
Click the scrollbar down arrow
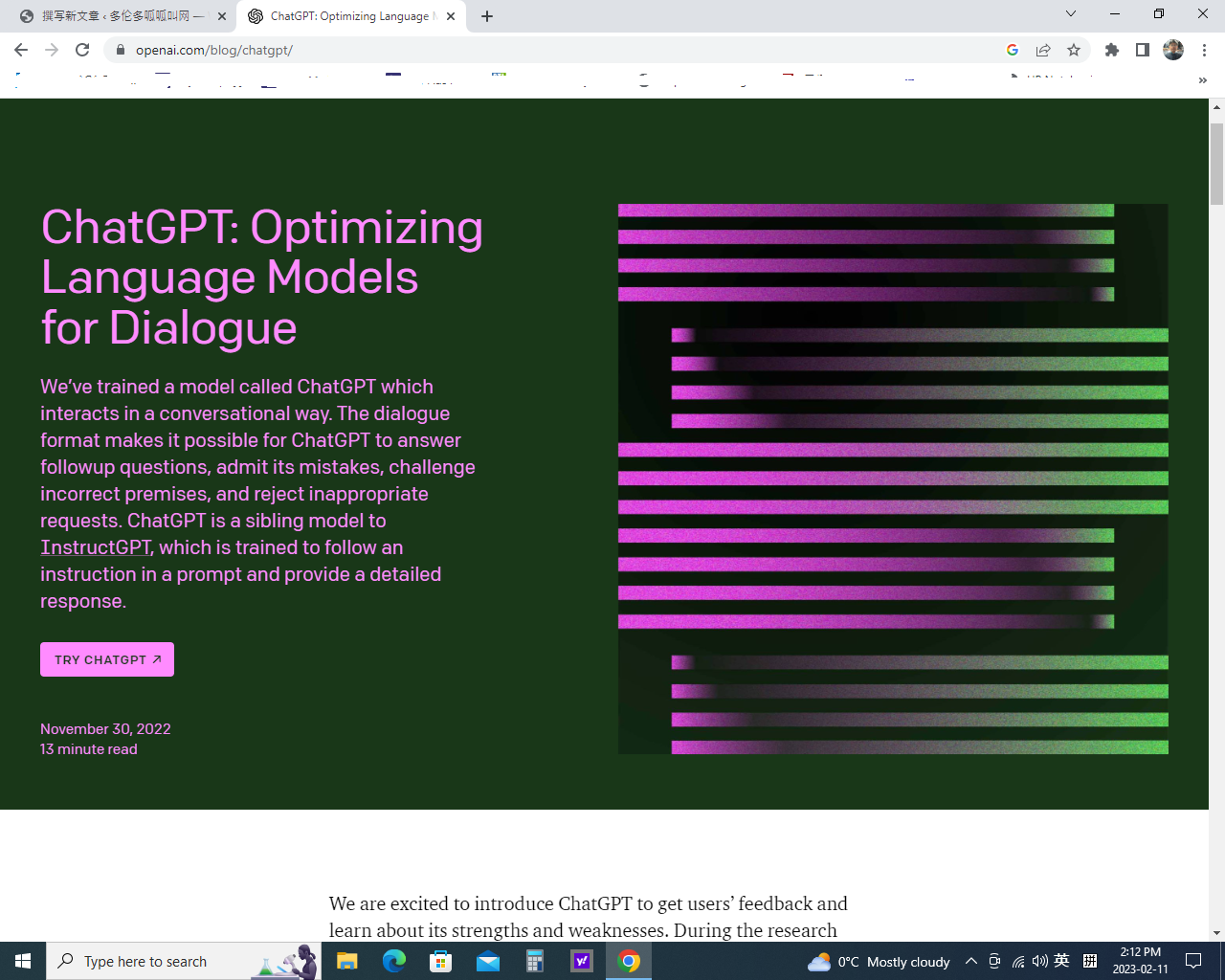[1216, 932]
